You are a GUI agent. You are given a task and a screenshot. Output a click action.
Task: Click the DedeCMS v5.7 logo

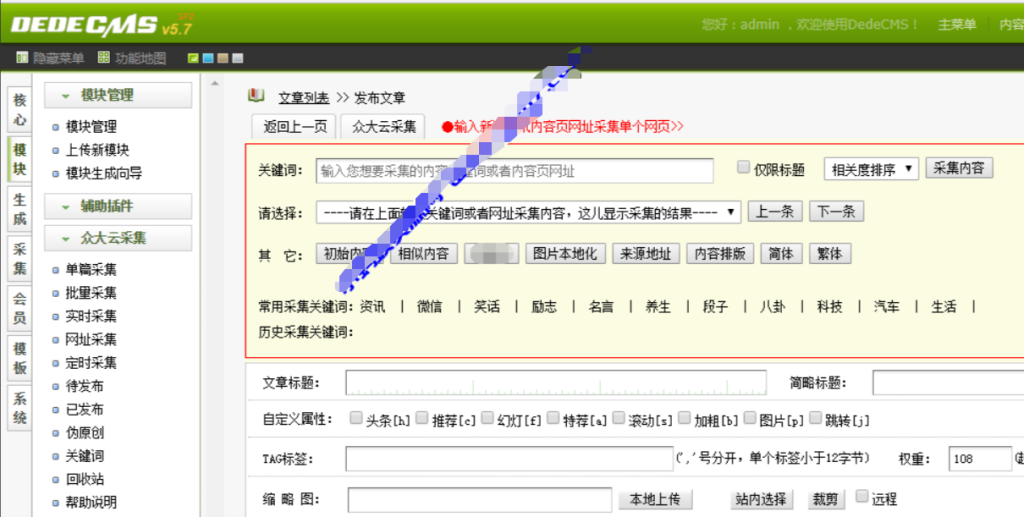pyautogui.click(x=101, y=25)
